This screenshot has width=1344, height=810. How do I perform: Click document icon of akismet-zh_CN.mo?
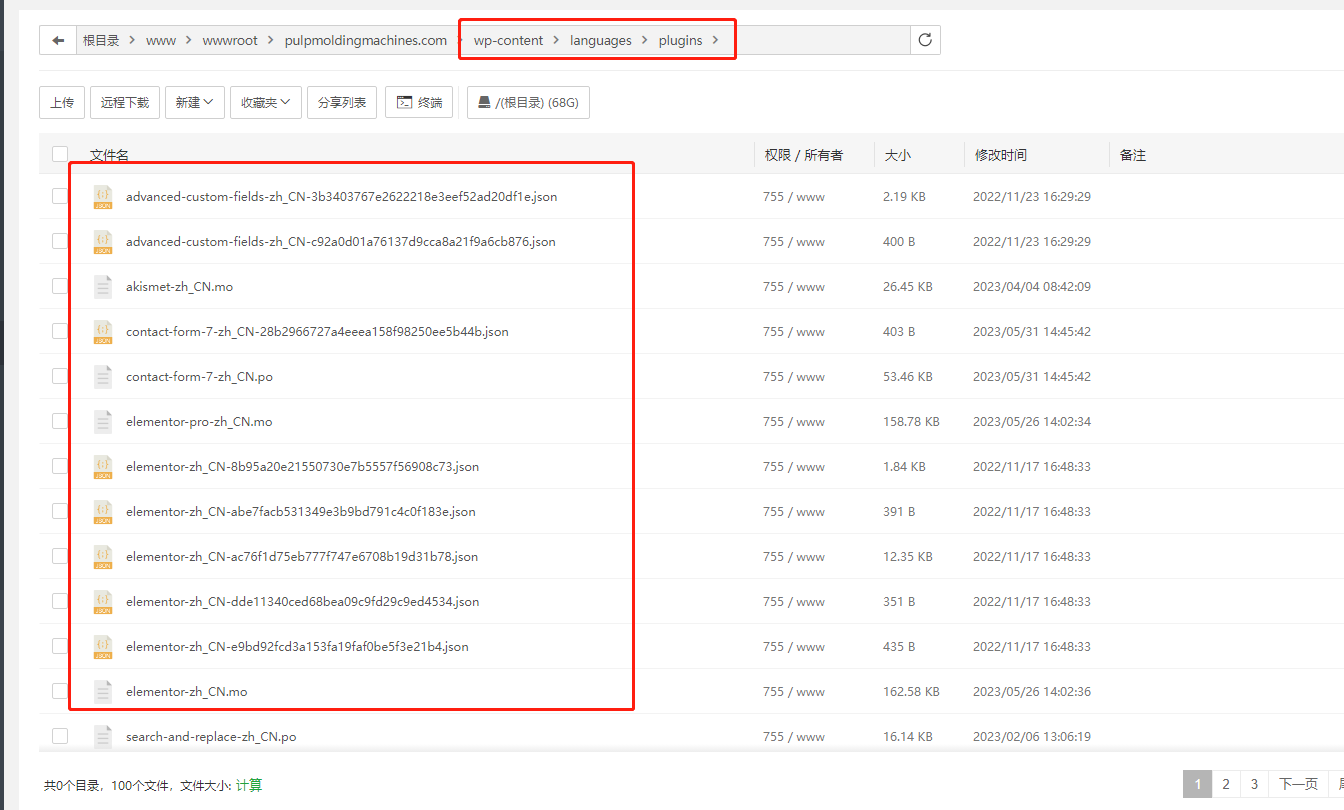tap(103, 287)
